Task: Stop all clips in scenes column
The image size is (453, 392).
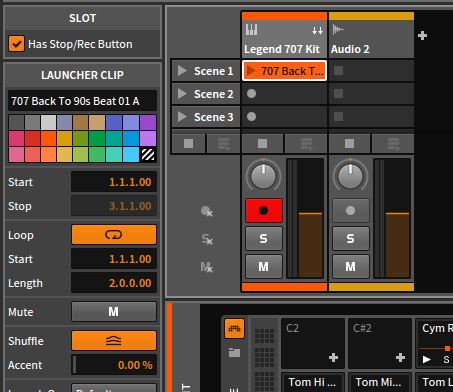Action: [188, 144]
